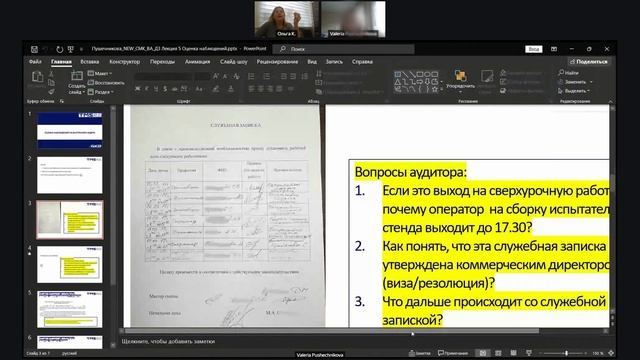Open the font size combo box

coord(202,76)
